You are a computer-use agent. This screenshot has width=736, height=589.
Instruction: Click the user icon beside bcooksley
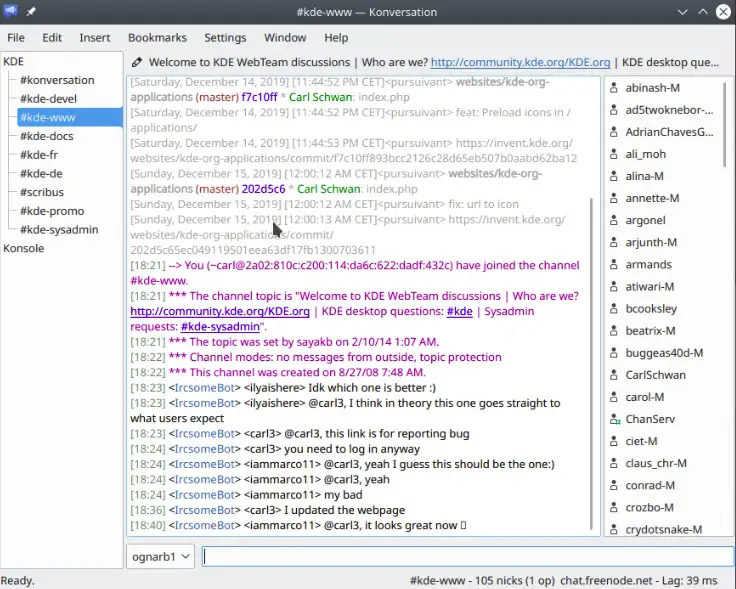pos(614,309)
